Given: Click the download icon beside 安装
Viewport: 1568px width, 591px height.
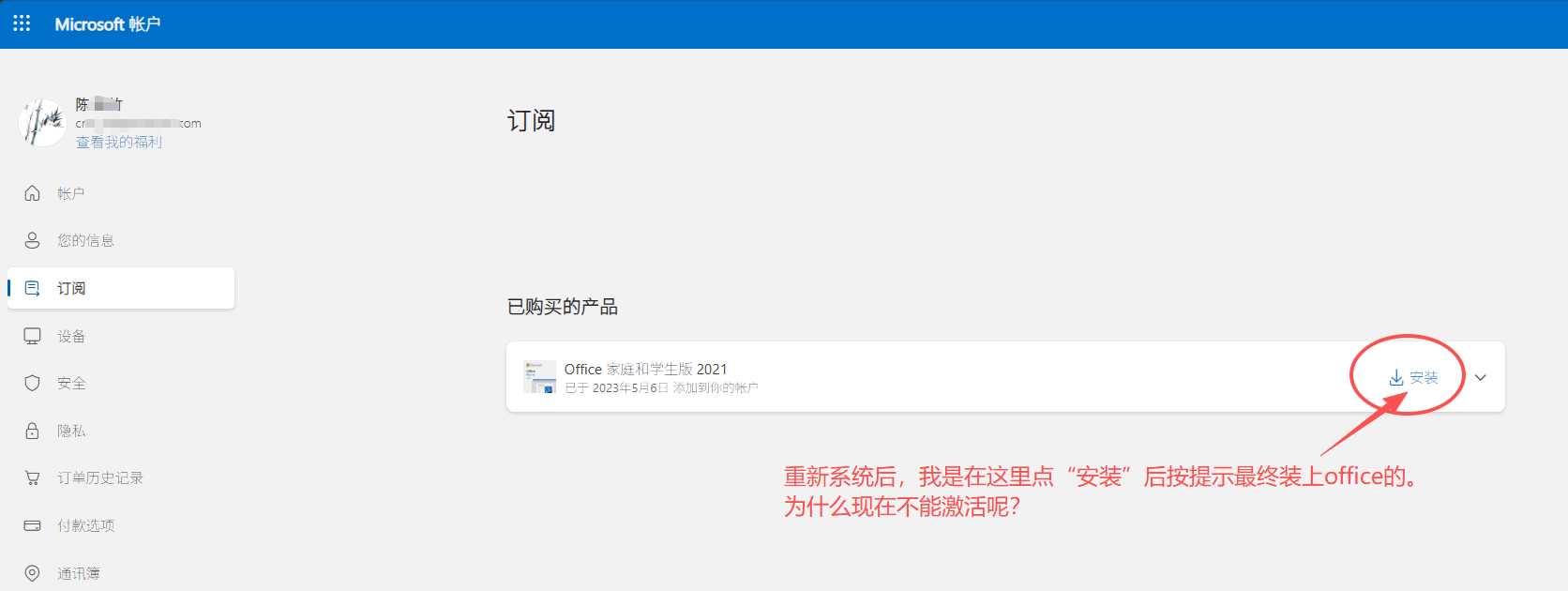Looking at the screenshot, I should tap(1396, 377).
